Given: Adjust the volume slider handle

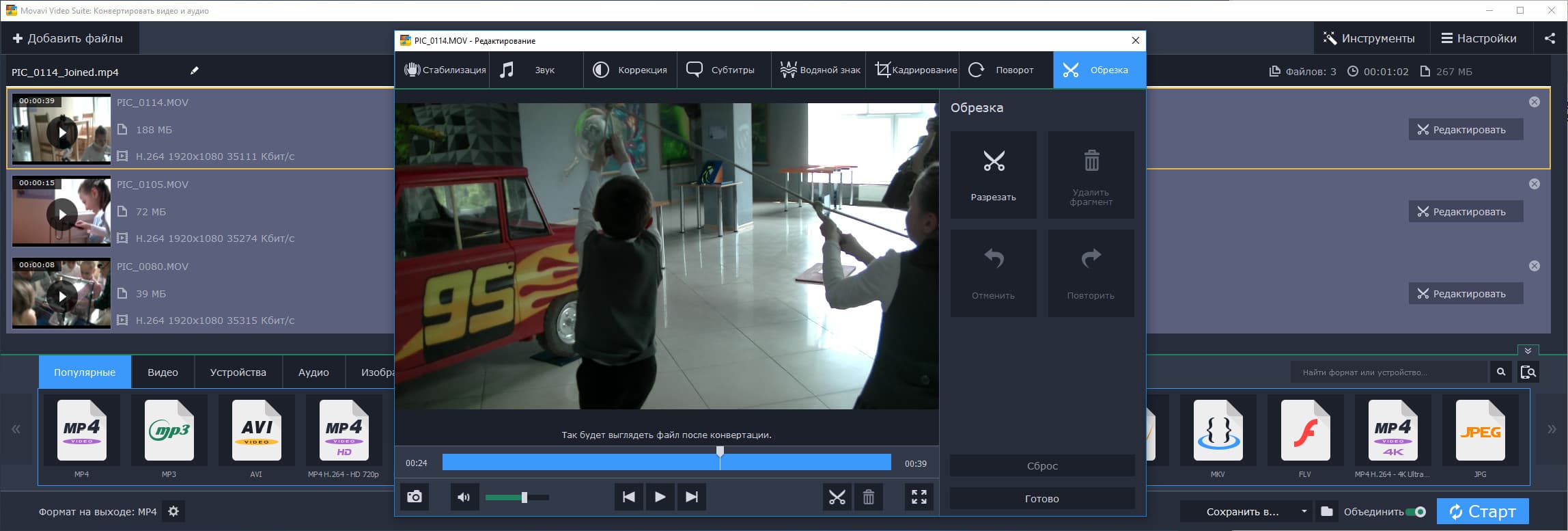Looking at the screenshot, I should coord(524,497).
